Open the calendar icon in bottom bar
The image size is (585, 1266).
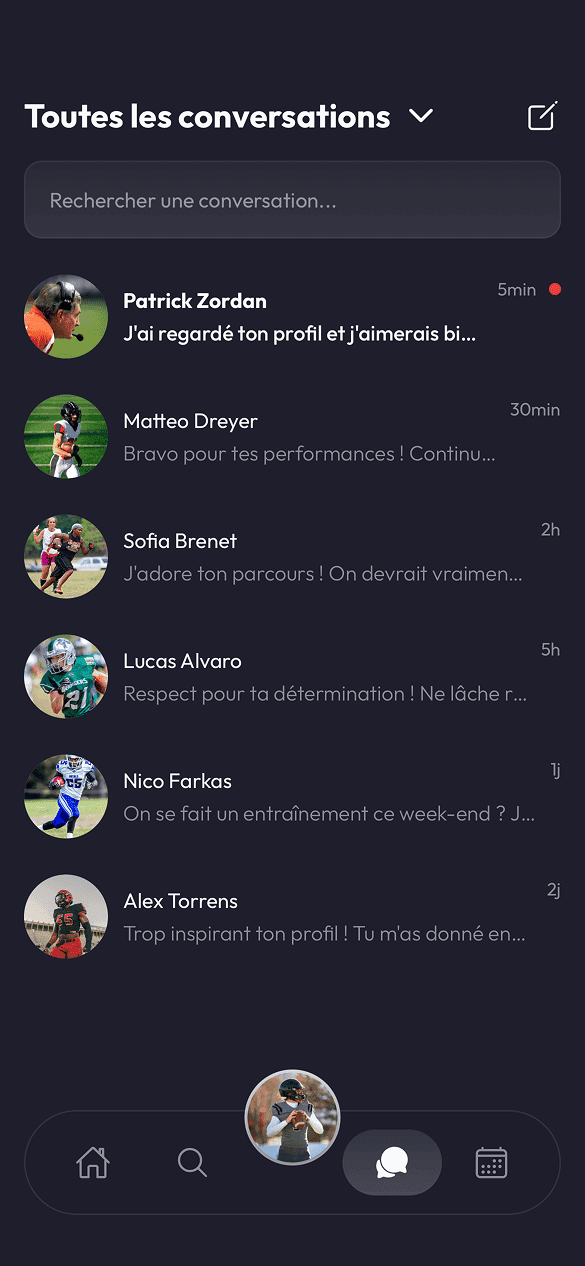tap(491, 1162)
